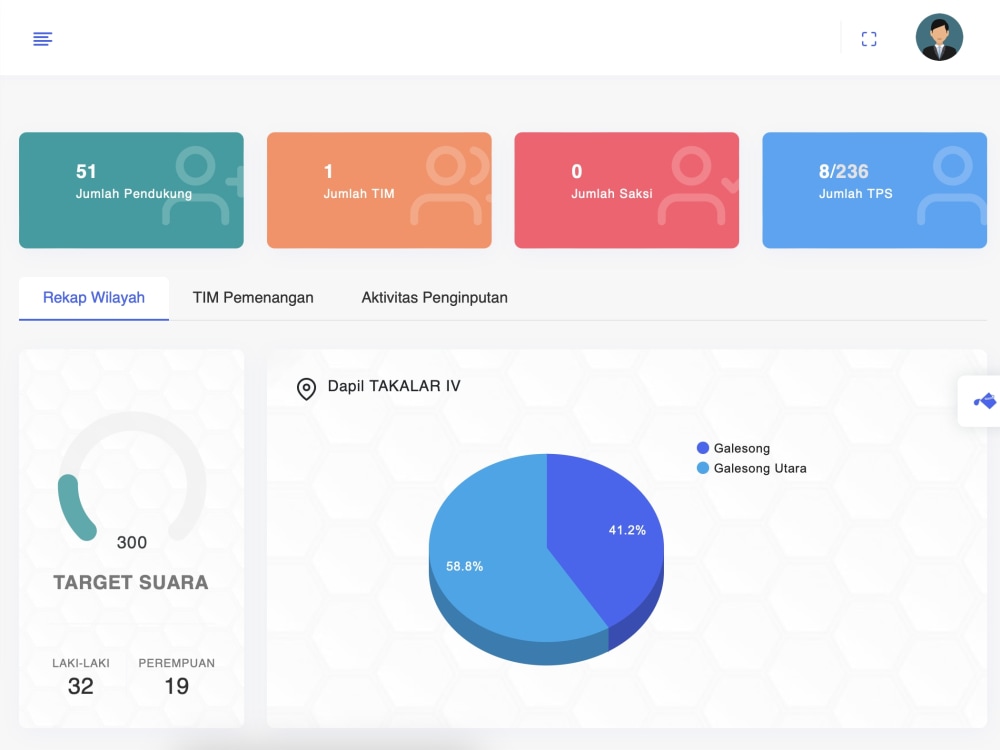Click the Galesong Utara legend color dot
The height and width of the screenshot is (750, 1000).
click(703, 468)
